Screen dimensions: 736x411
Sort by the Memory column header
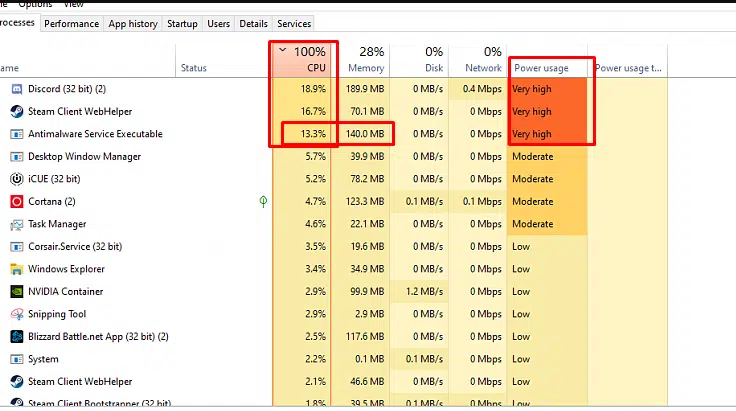tap(360, 60)
